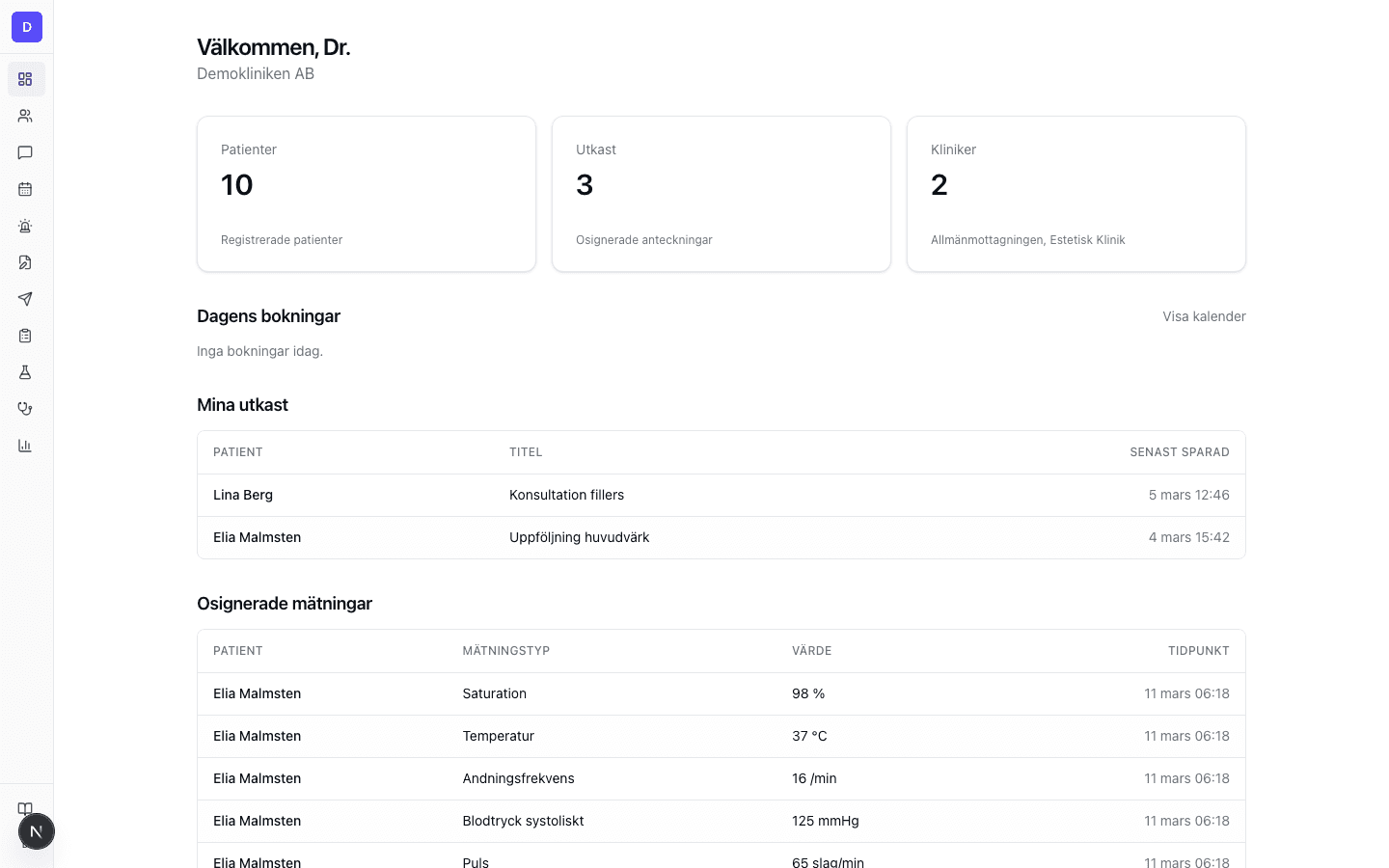Click the documentation book icon near bottom
1389x868 pixels.
25,809
